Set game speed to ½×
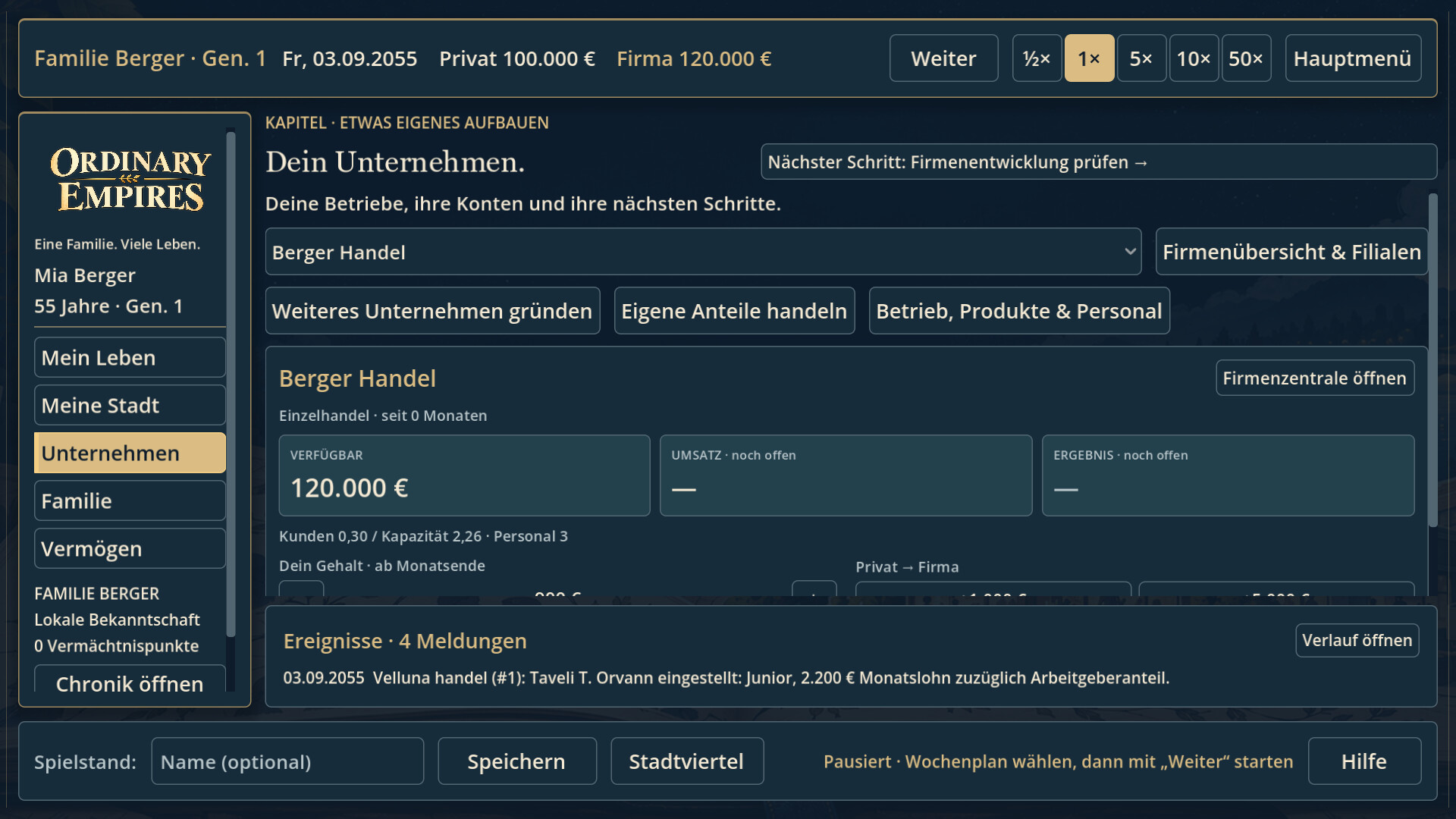 (x=1037, y=58)
